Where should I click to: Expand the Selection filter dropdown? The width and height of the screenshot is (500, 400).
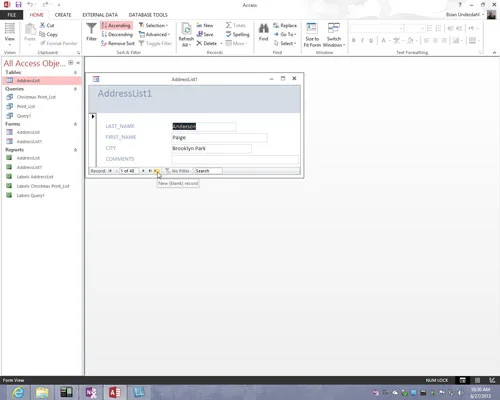[154, 25]
